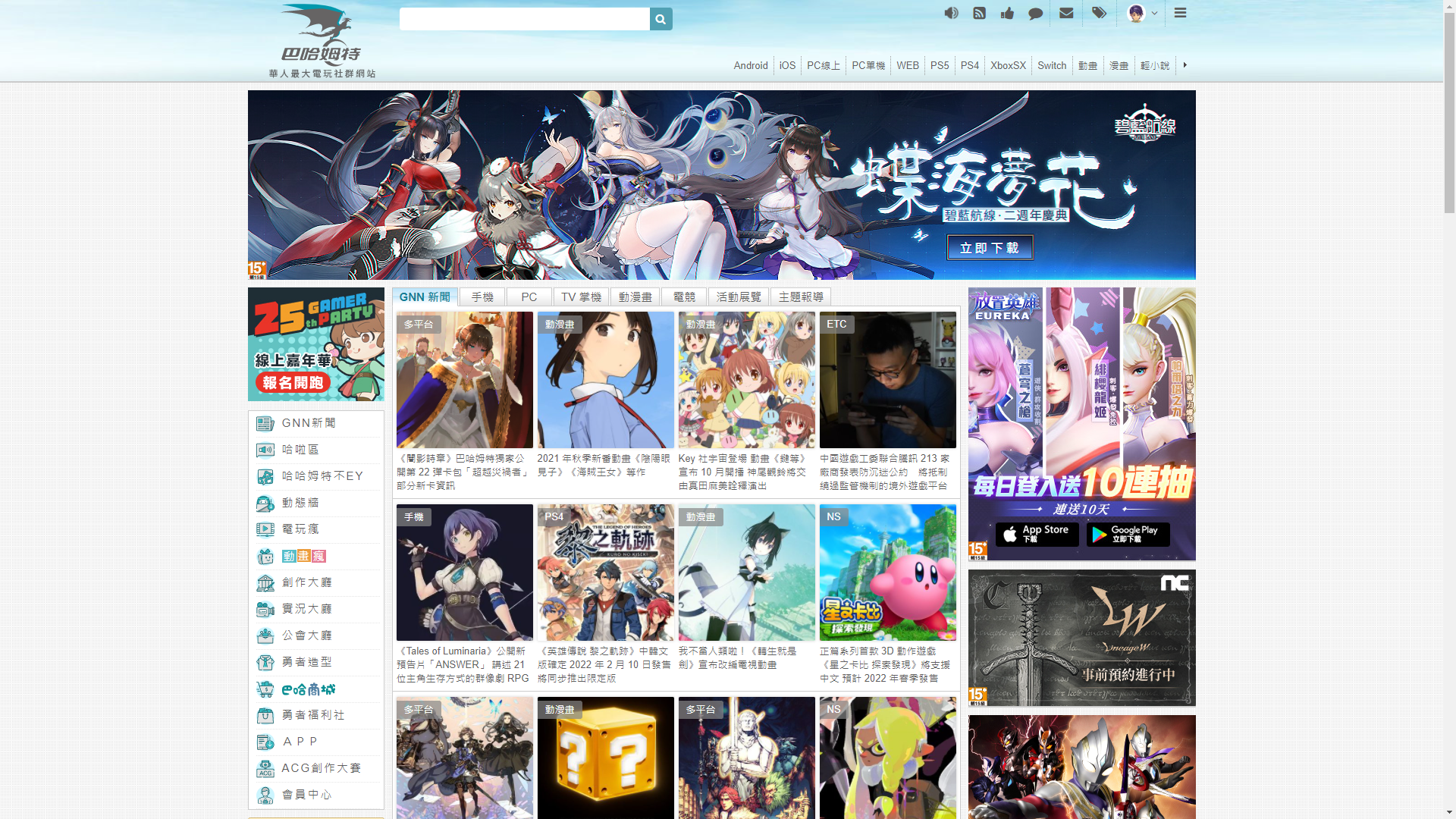Open 創作大廳 sidebar icon
The image size is (1456, 819).
pyautogui.click(x=265, y=583)
